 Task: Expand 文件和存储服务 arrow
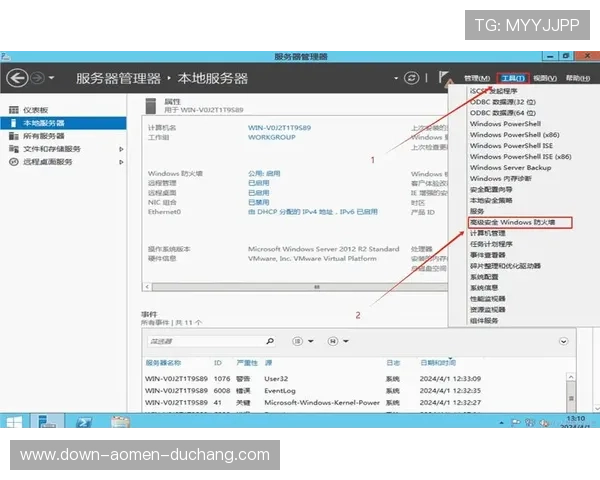coord(121,149)
